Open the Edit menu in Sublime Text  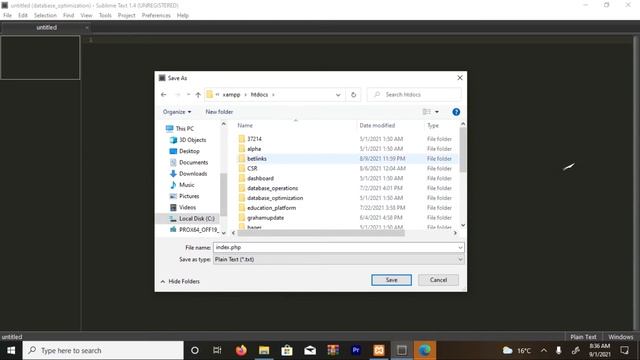pyautogui.click(x=23, y=16)
